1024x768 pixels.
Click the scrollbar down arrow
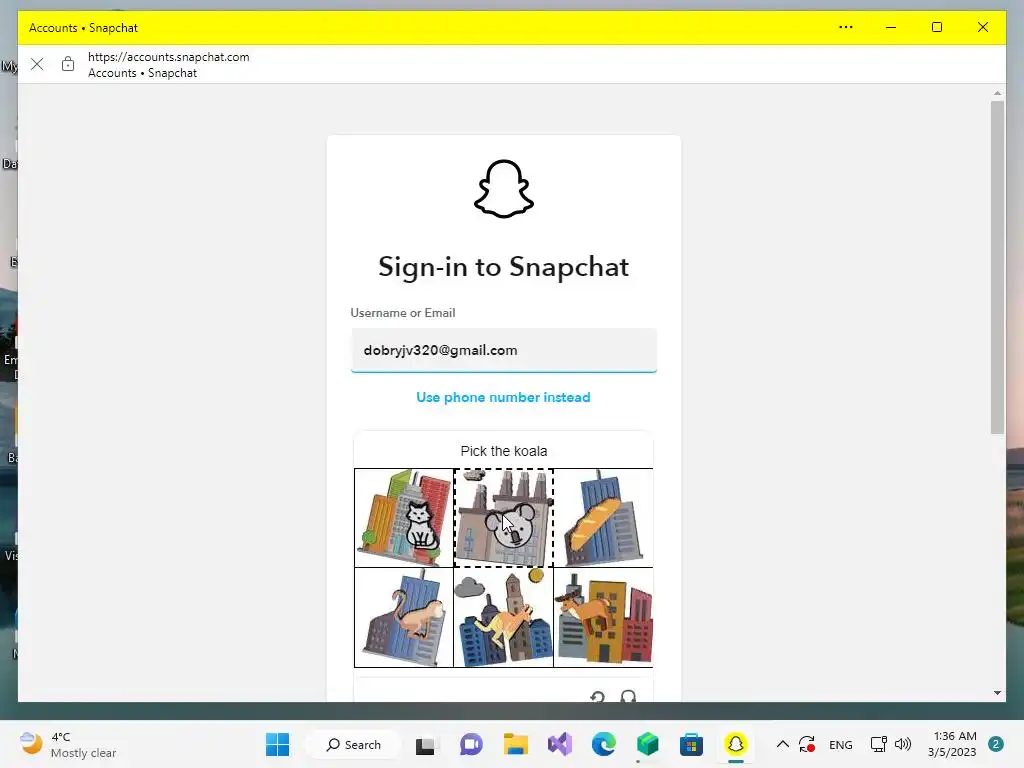pos(997,693)
